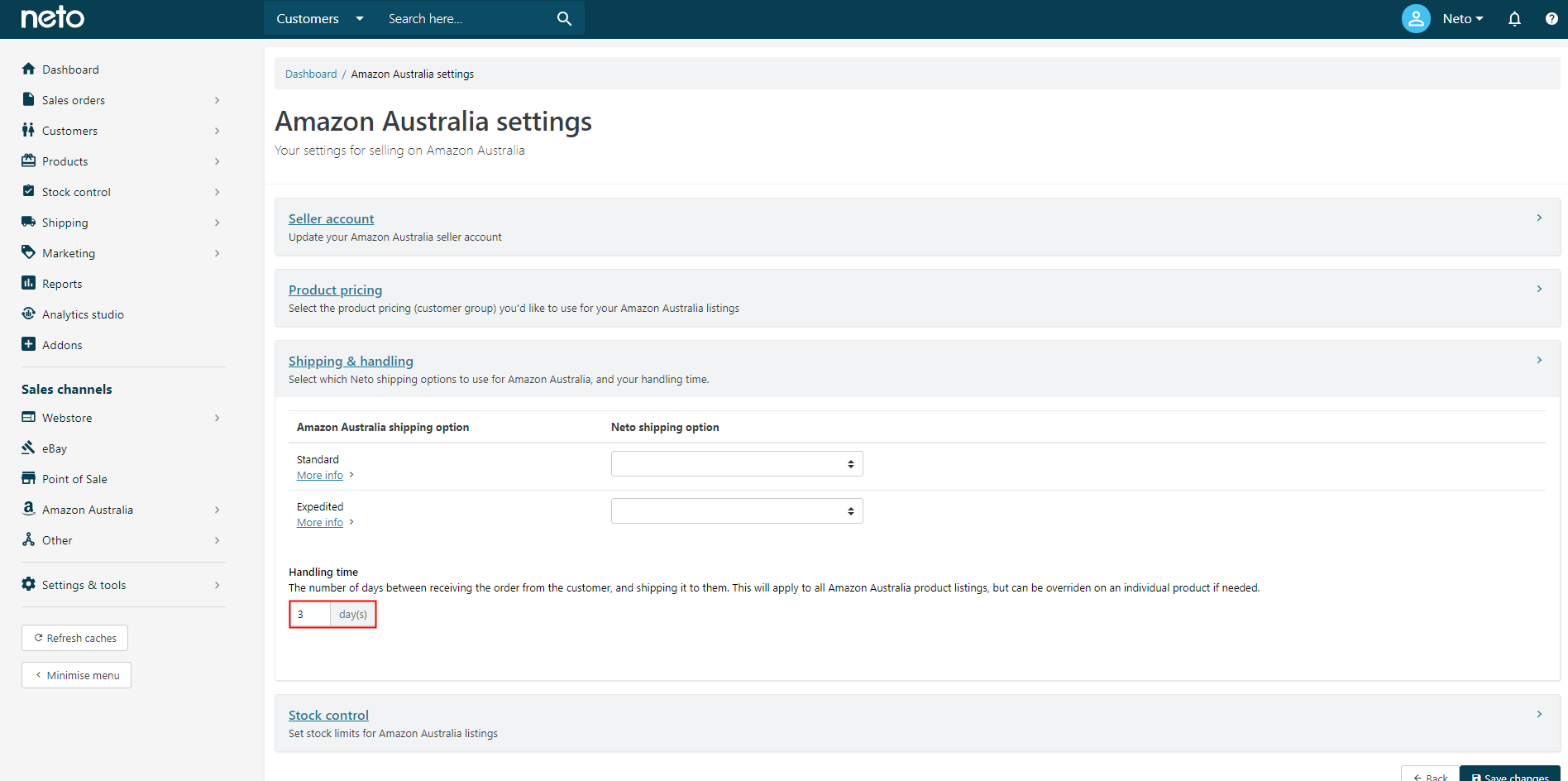The image size is (1568, 781).
Task: Click the eBay gavel icon
Action: click(28, 448)
